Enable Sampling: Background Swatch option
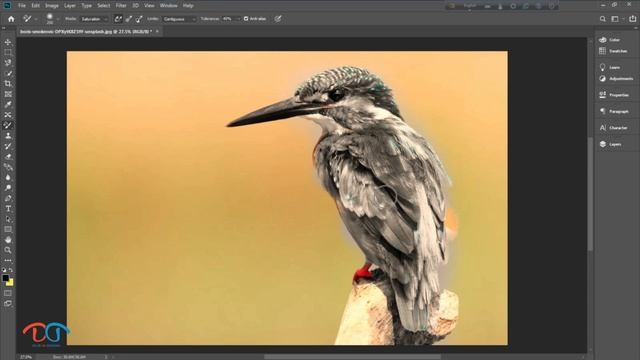The width and height of the screenshot is (640, 360). (x=139, y=19)
